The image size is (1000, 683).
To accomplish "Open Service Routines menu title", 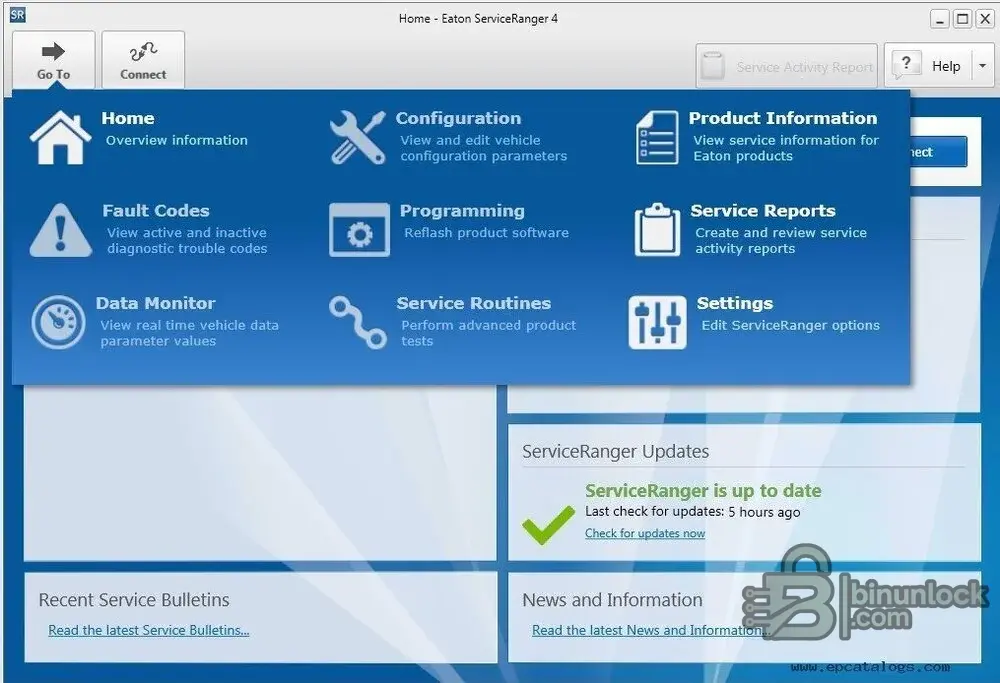I will [x=473, y=303].
